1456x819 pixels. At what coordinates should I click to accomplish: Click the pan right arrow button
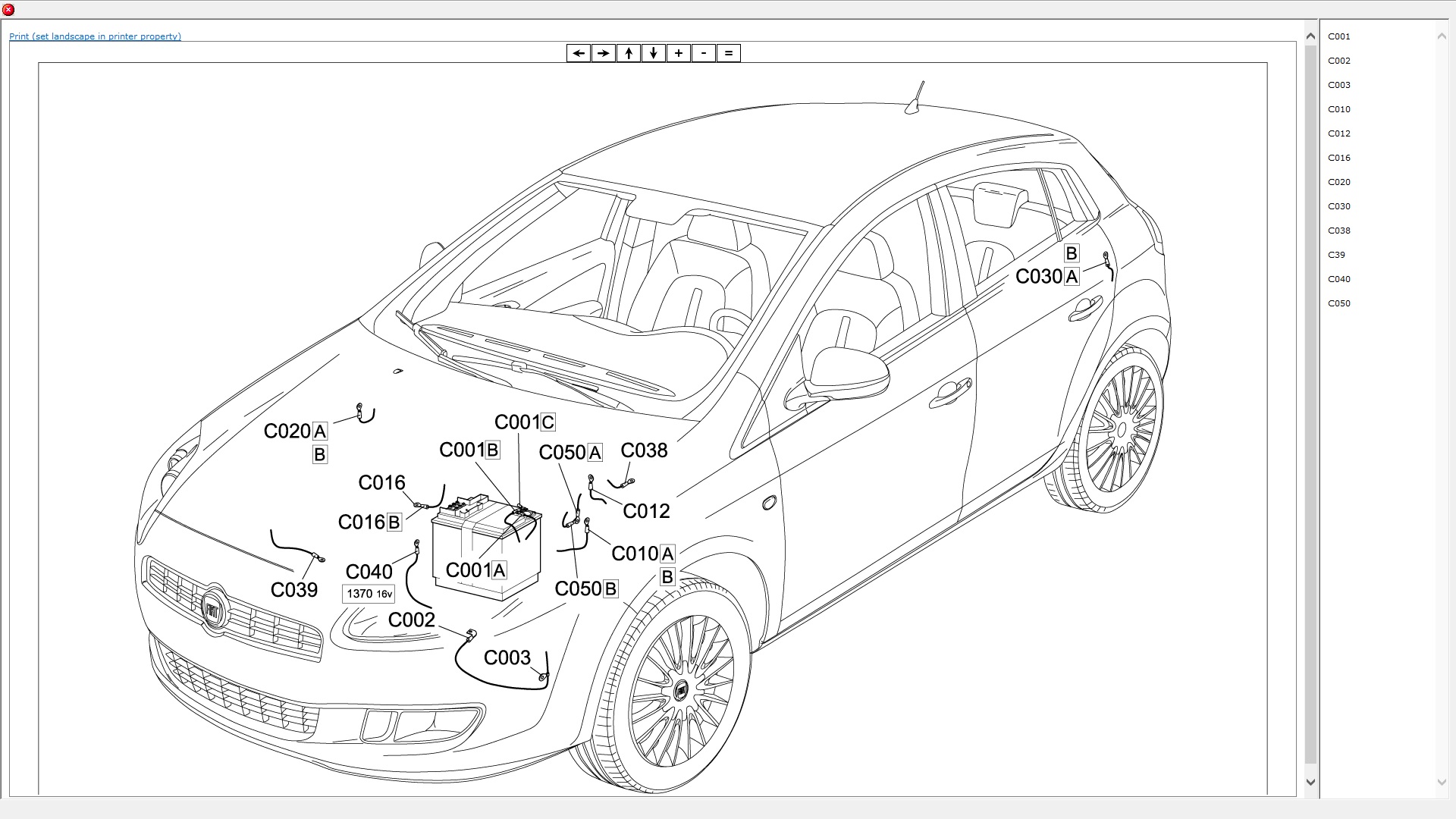(604, 53)
